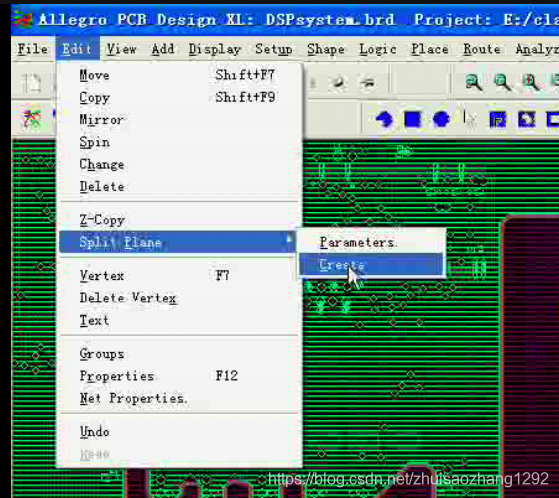Click the colorful ratsnest icon on second toolbar
559x498 pixels.
pos(32,119)
